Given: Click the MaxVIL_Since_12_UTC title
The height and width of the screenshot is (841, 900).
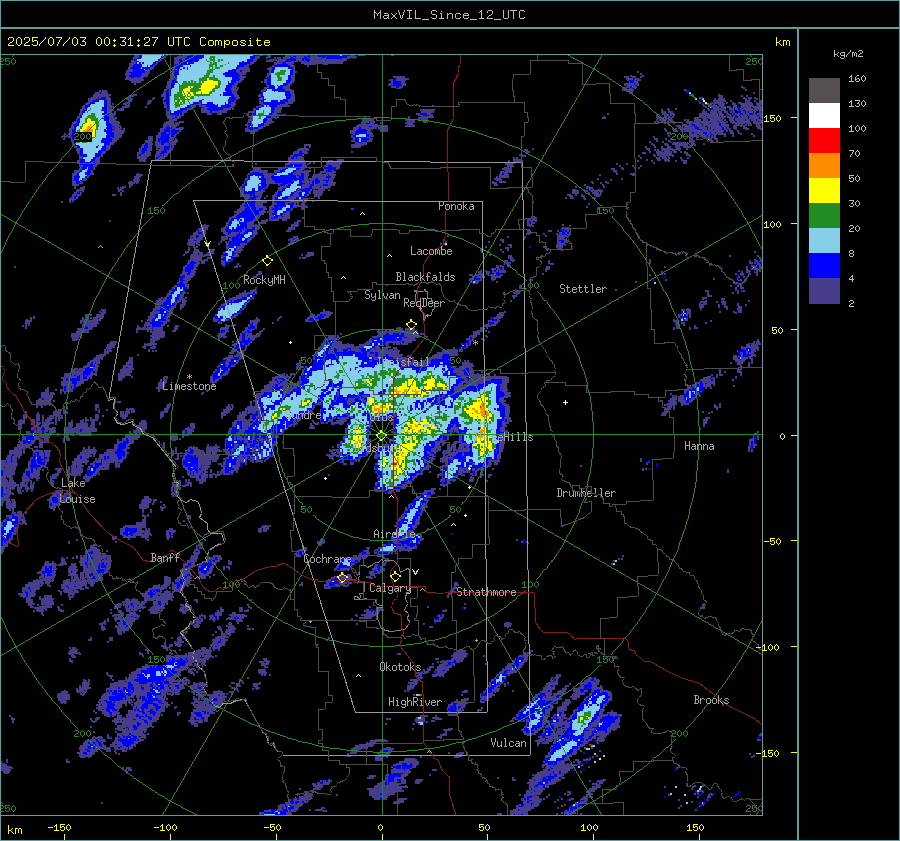Looking at the screenshot, I should pyautogui.click(x=449, y=15).
